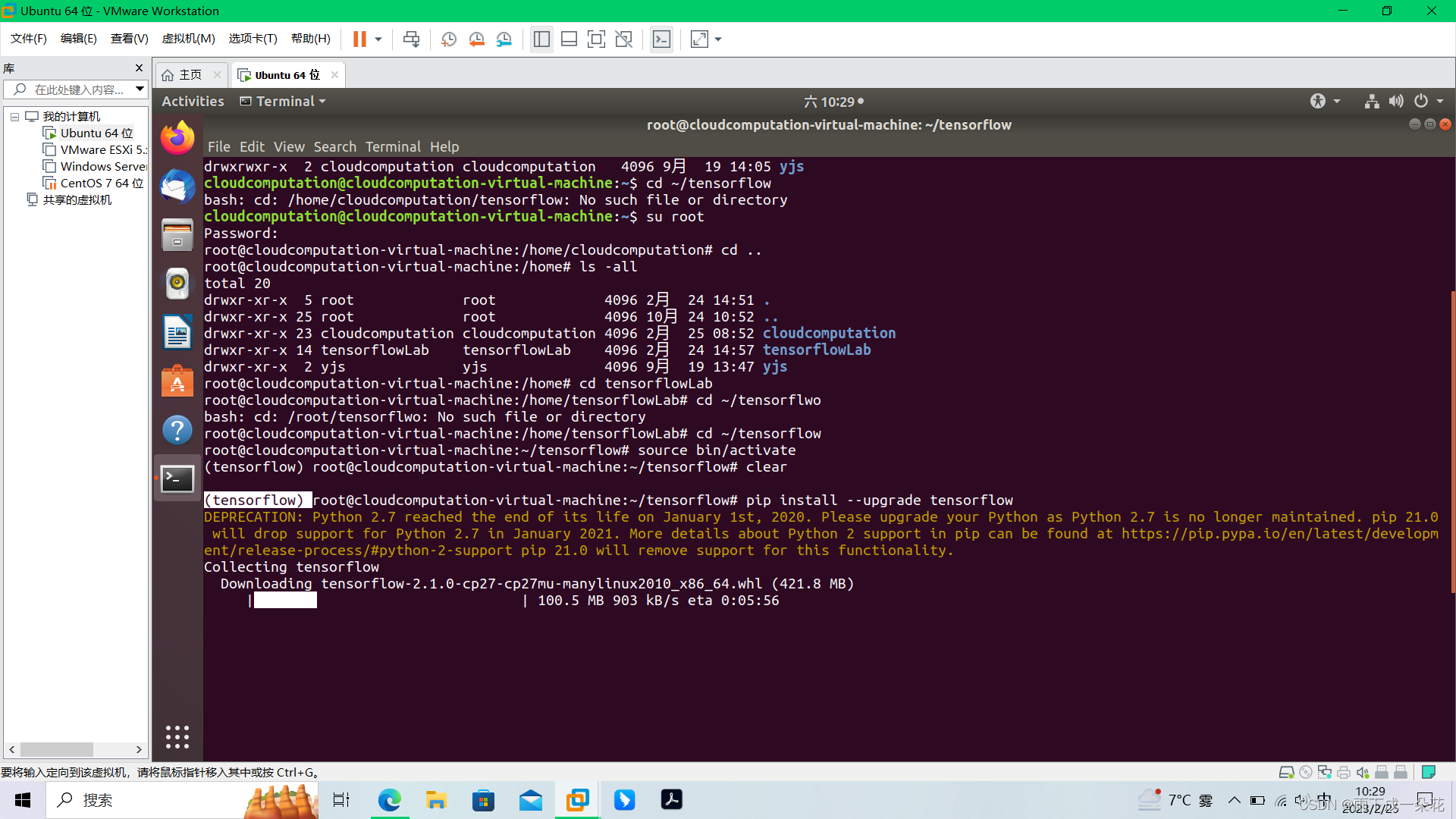This screenshot has height=819, width=1456.
Task: Open Firefox from Ubuntu dock
Action: (177, 138)
